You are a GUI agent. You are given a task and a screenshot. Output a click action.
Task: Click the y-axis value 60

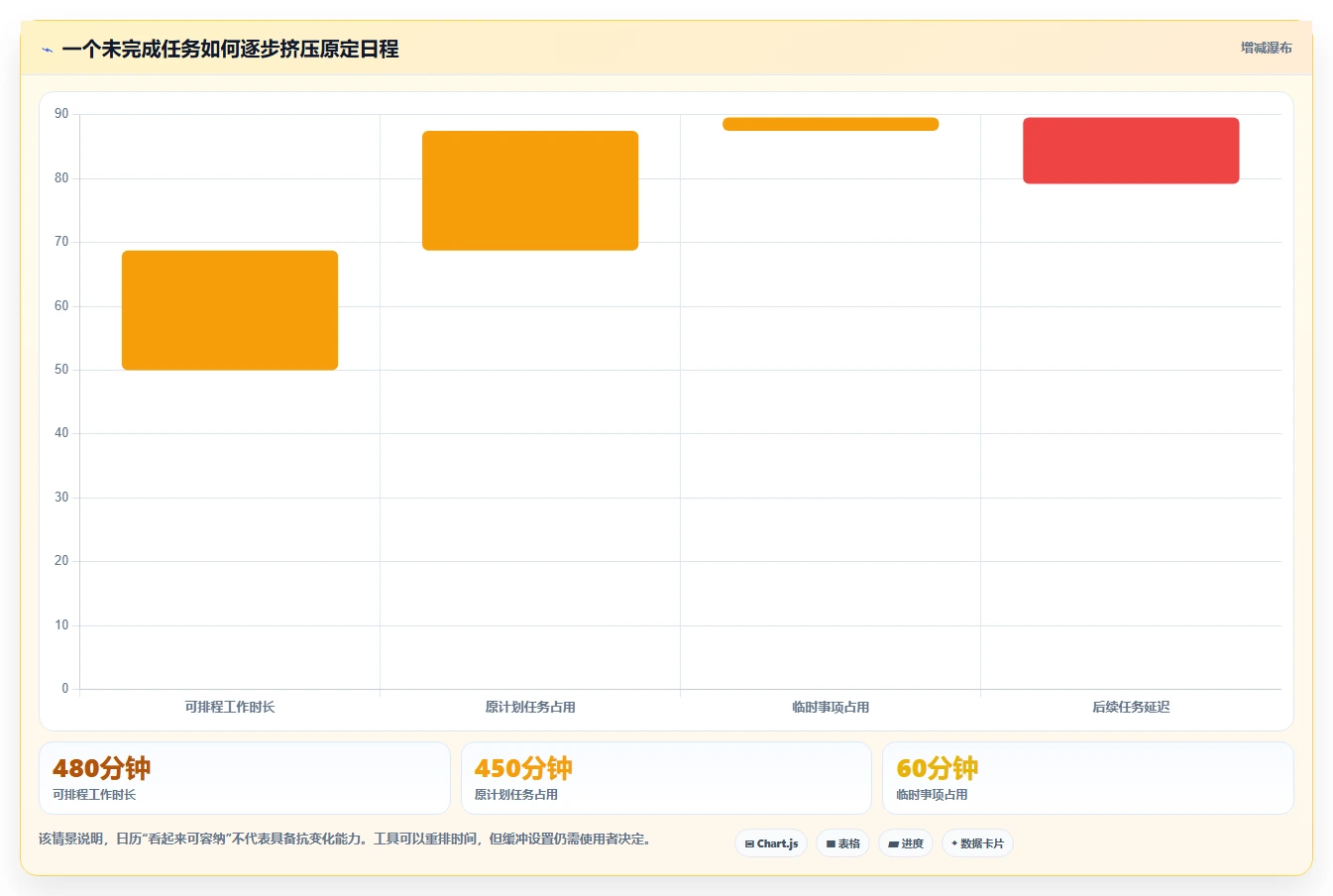[x=61, y=306]
